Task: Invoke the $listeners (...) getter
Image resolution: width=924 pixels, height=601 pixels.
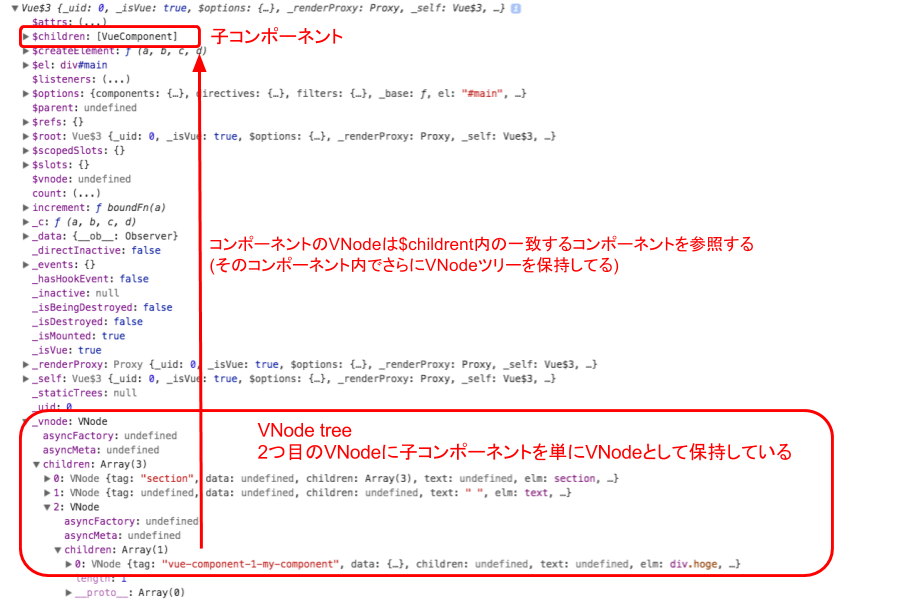Action: 116,79
